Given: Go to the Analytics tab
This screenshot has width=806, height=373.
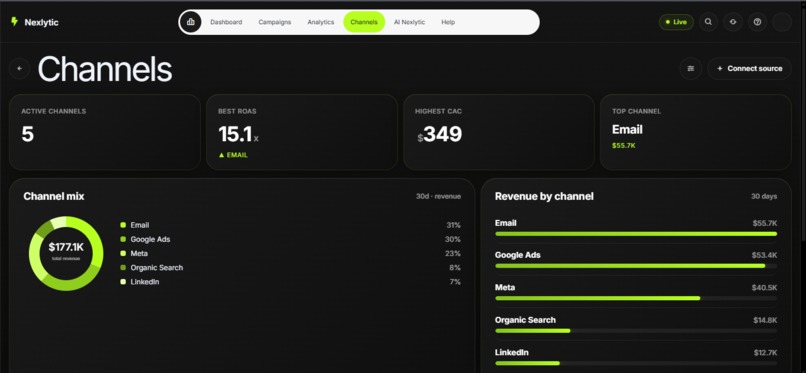Looking at the screenshot, I should (321, 22).
